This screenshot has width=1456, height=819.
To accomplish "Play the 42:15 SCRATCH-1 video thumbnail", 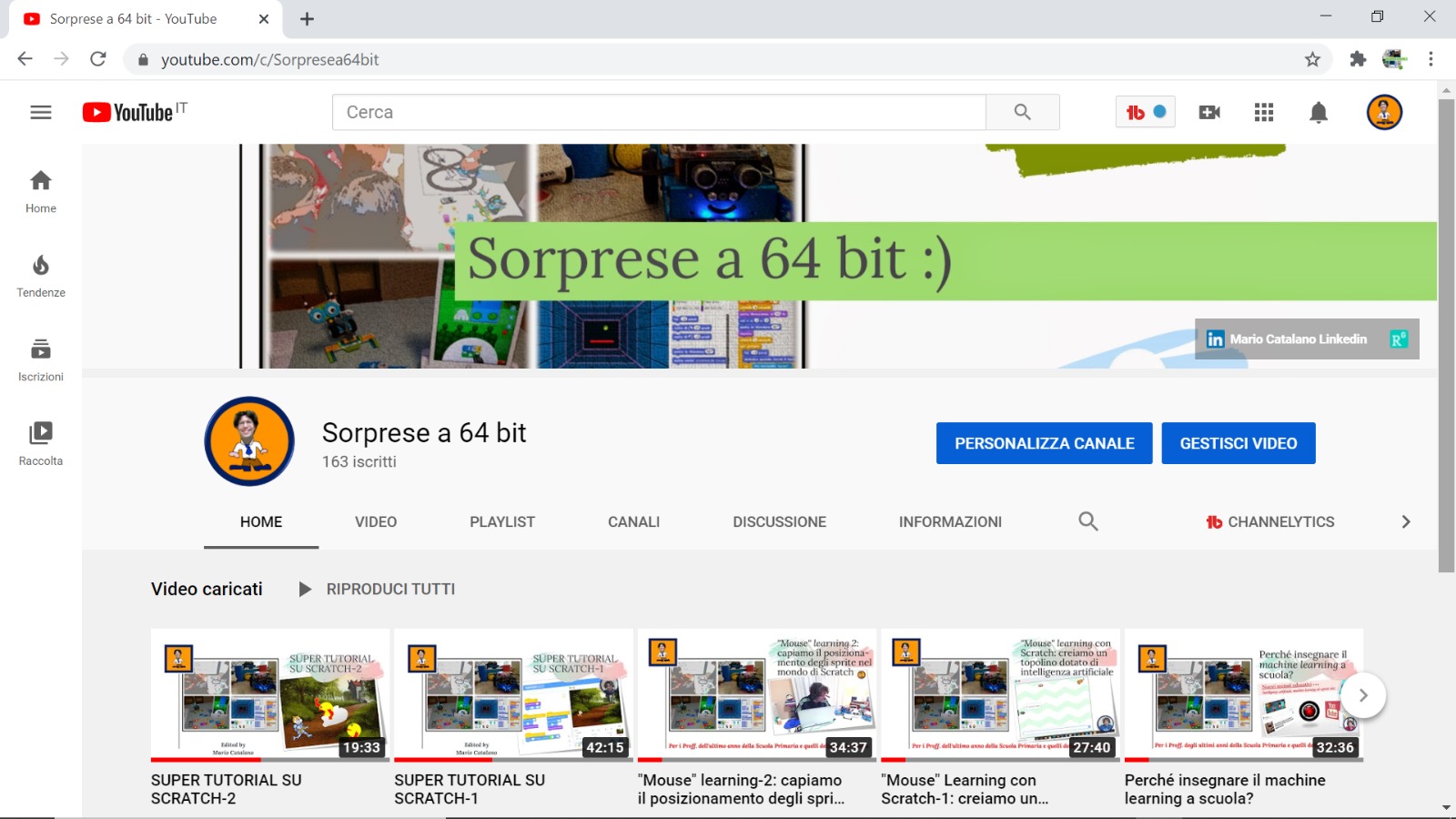I will (x=513, y=695).
